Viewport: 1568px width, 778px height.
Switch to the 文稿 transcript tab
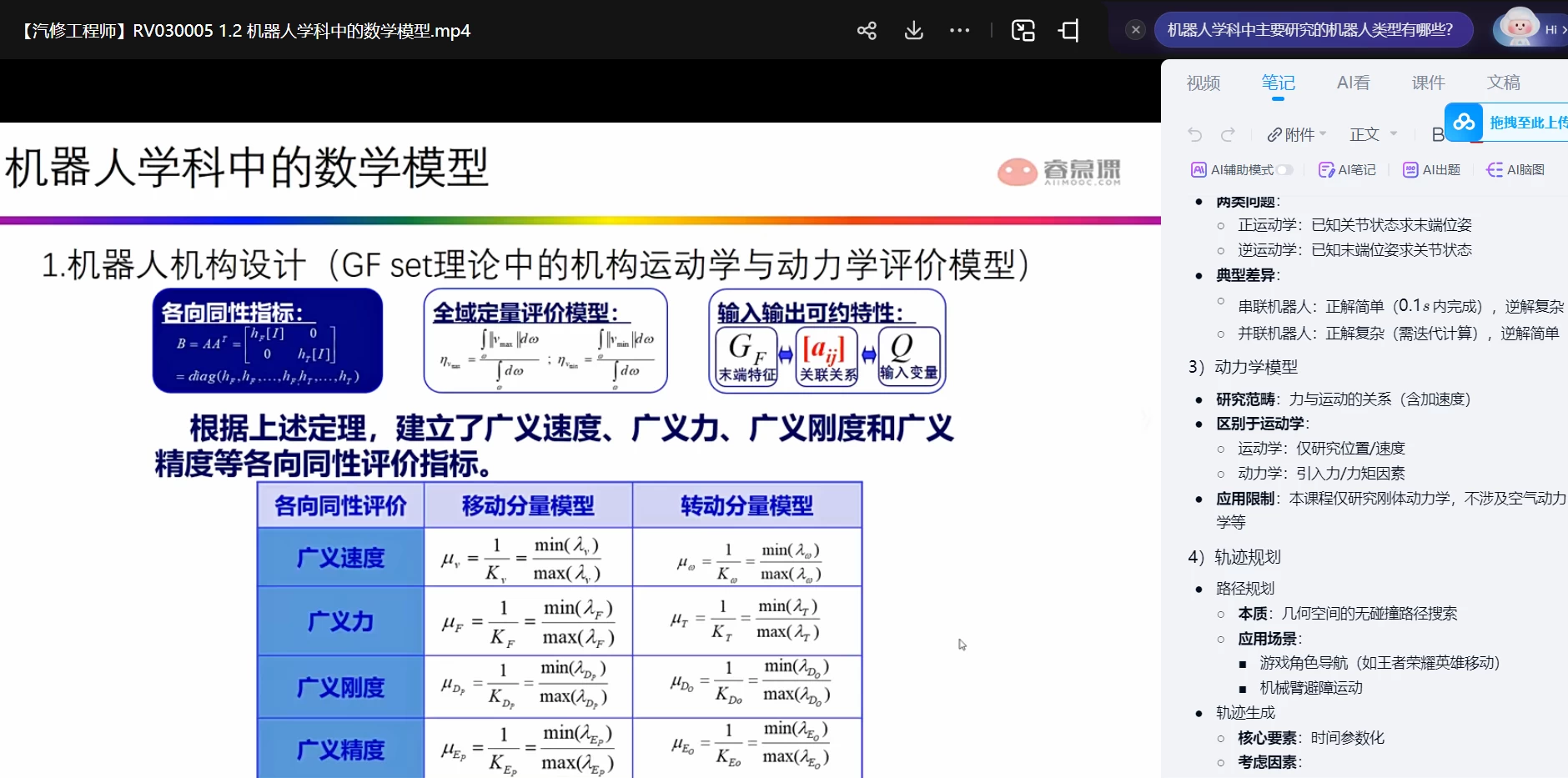pyautogui.click(x=1506, y=83)
